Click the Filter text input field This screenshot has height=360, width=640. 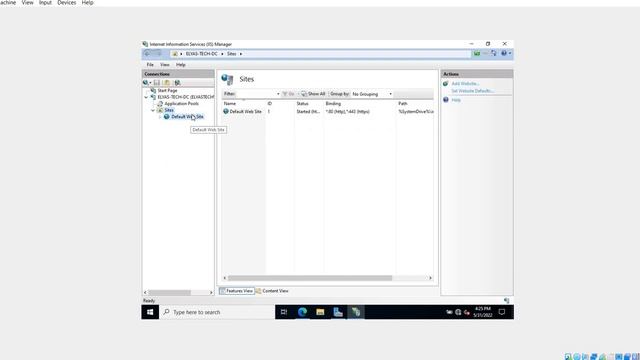tap(256, 94)
